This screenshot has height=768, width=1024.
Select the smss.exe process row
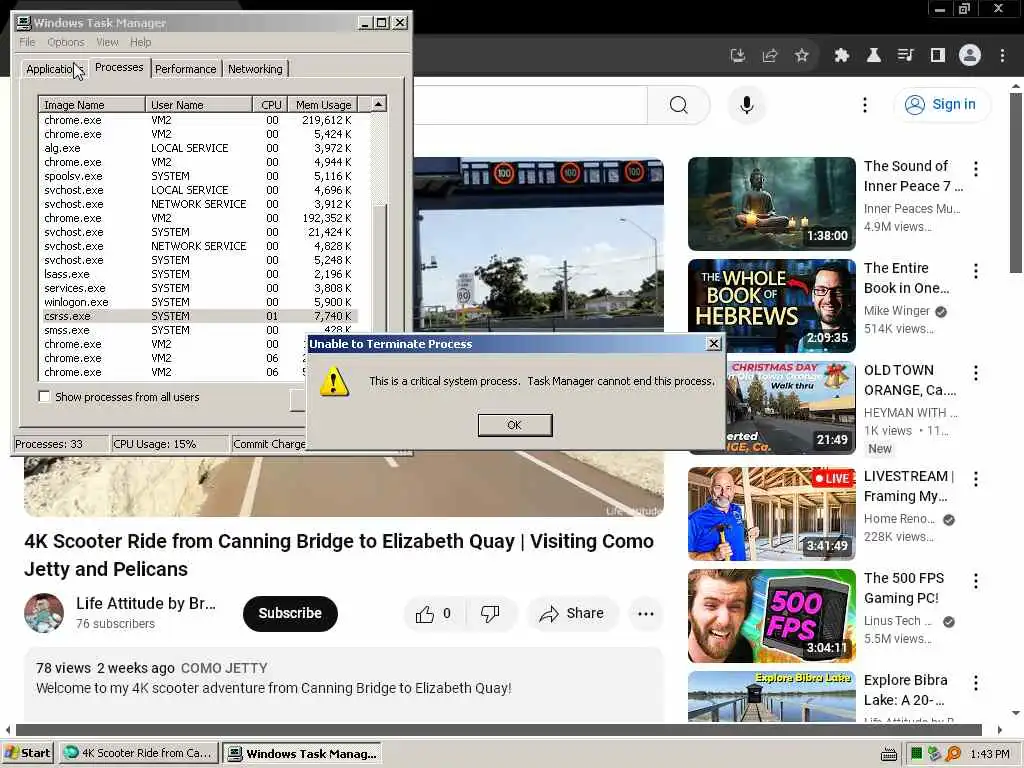pyautogui.click(x=199, y=330)
